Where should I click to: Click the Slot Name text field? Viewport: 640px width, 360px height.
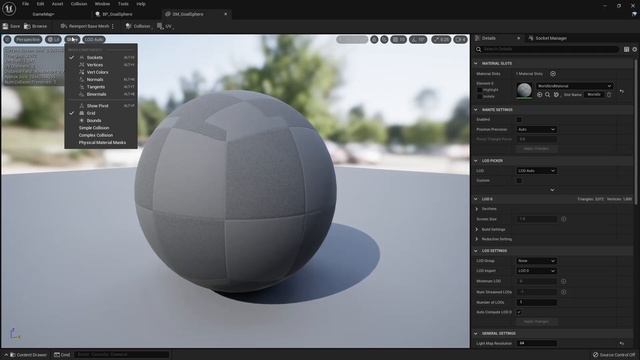pos(594,95)
